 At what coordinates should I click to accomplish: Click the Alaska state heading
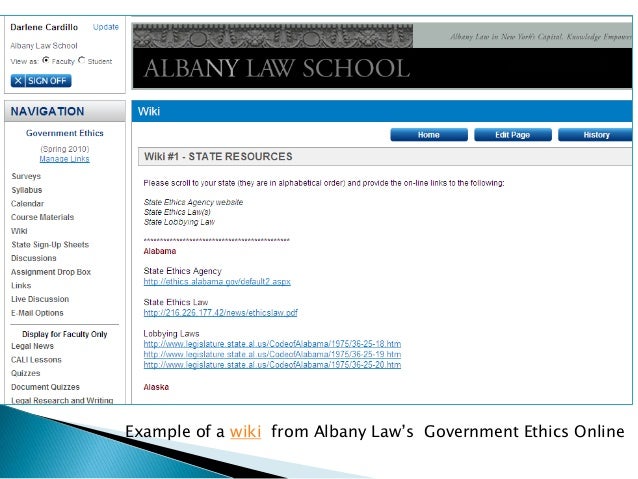pos(156,387)
